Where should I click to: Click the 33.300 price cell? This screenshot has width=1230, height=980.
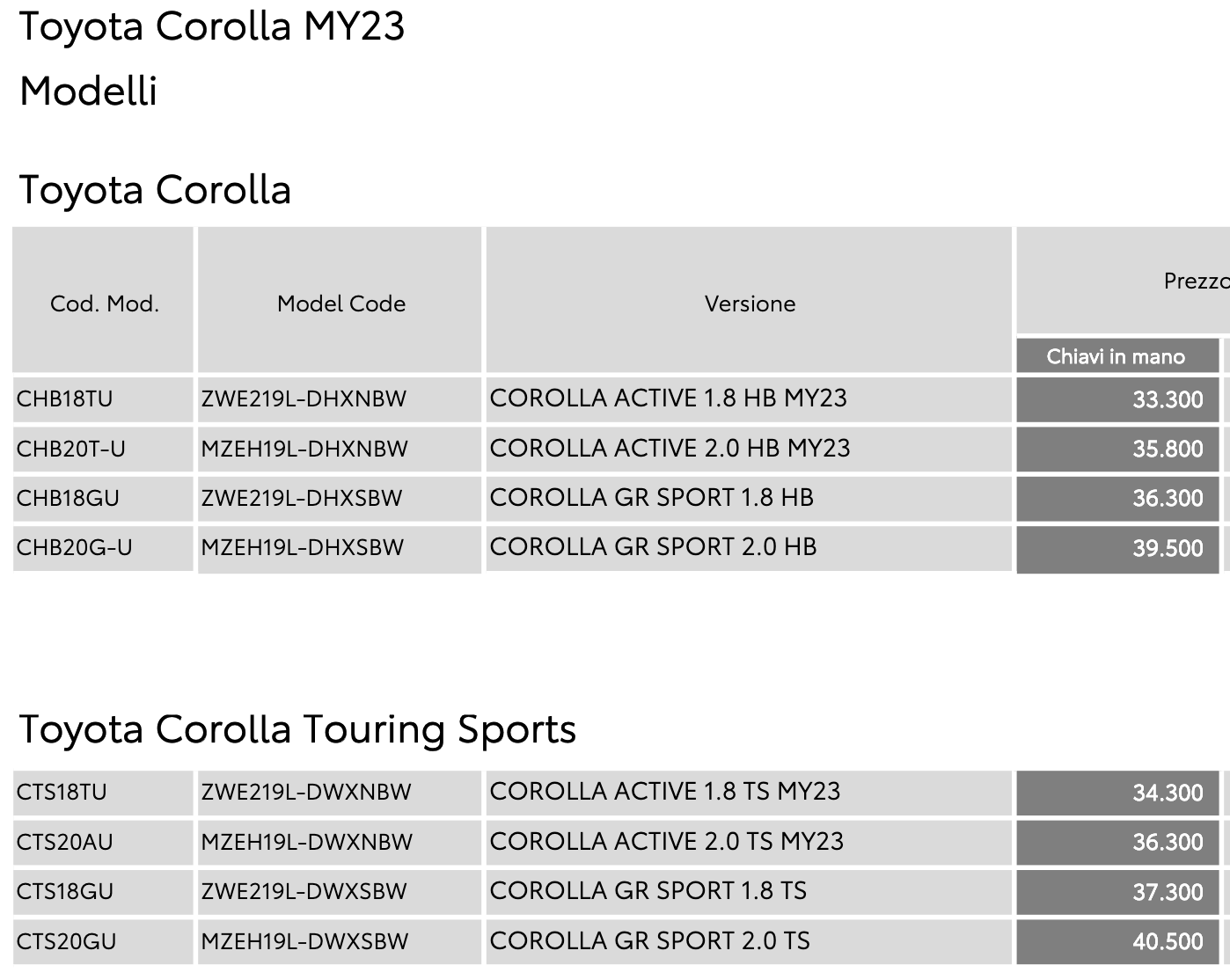(1117, 399)
